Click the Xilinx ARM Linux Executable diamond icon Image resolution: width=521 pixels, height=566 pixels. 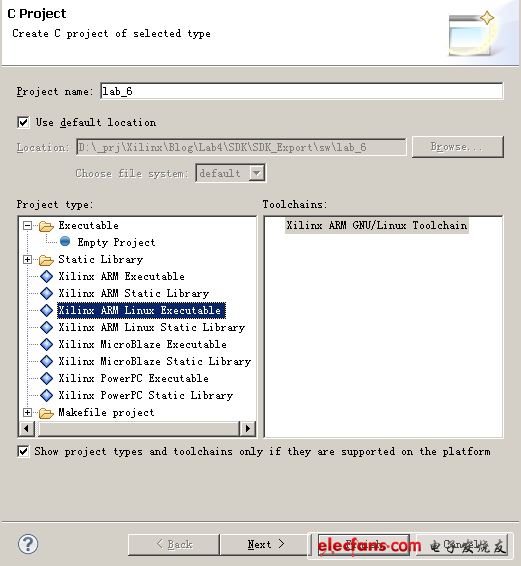[x=47, y=310]
